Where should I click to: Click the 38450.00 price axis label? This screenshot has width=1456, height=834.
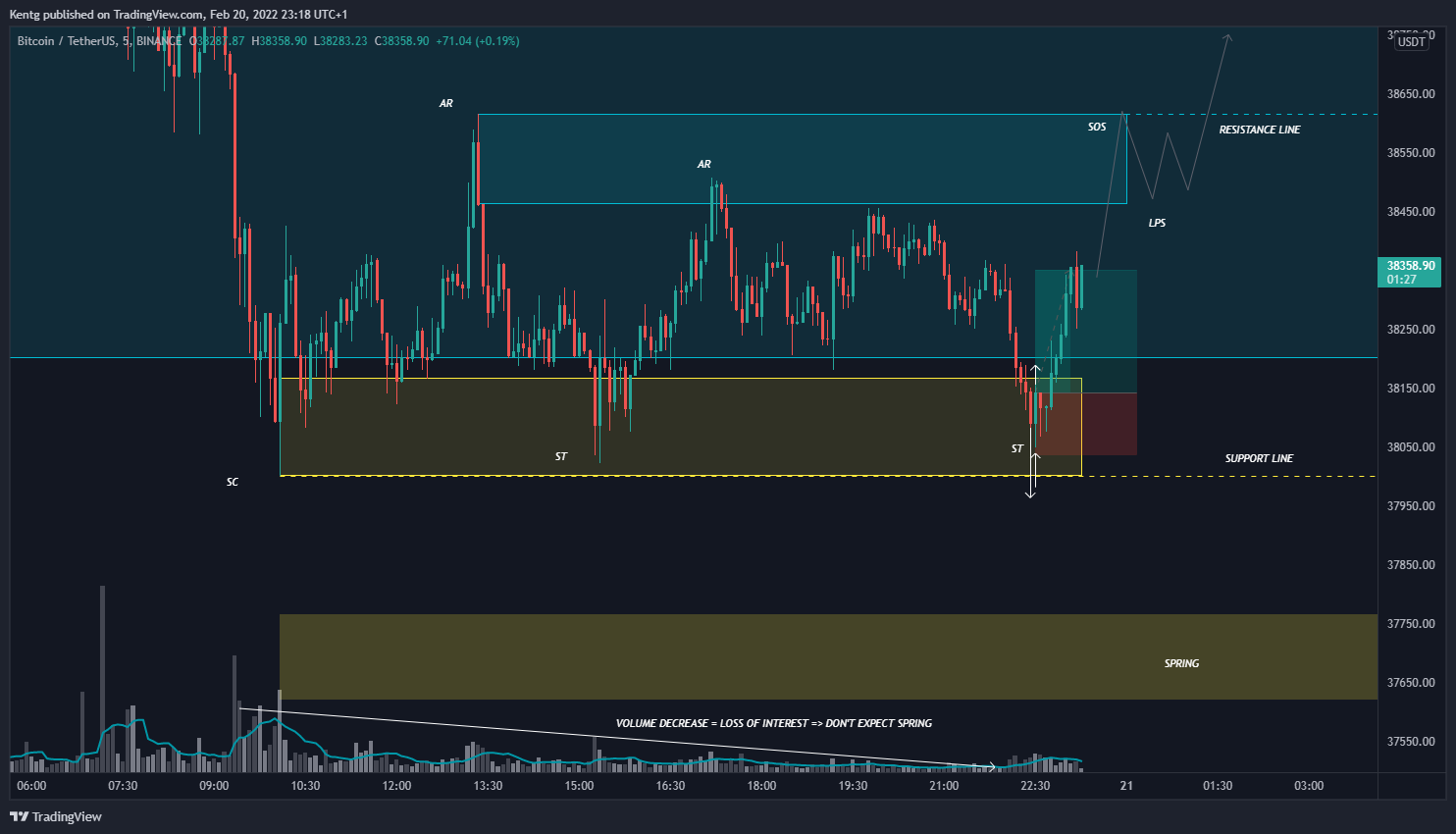[x=1411, y=212]
